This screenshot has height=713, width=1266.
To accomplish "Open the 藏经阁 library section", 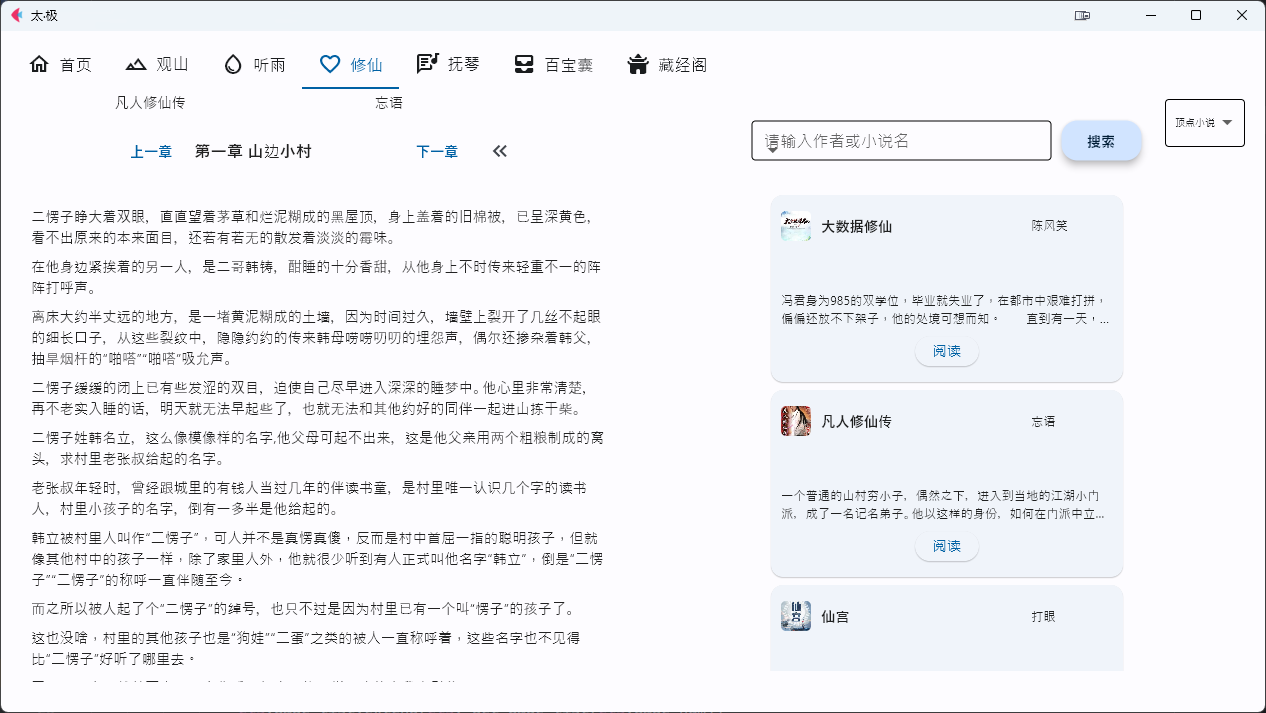I will click(667, 63).
